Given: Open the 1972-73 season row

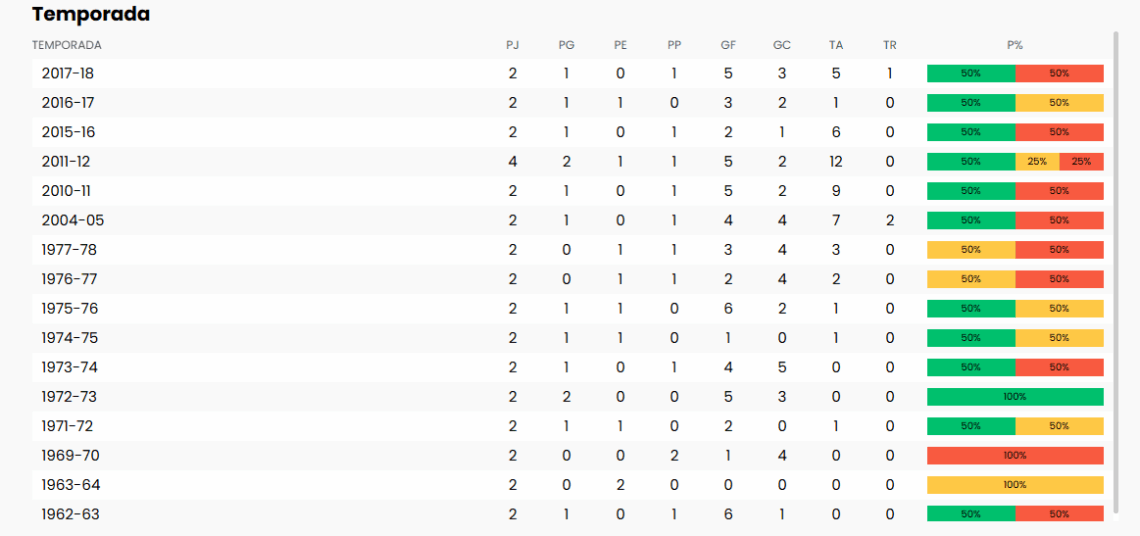Looking at the screenshot, I should 69,397.
